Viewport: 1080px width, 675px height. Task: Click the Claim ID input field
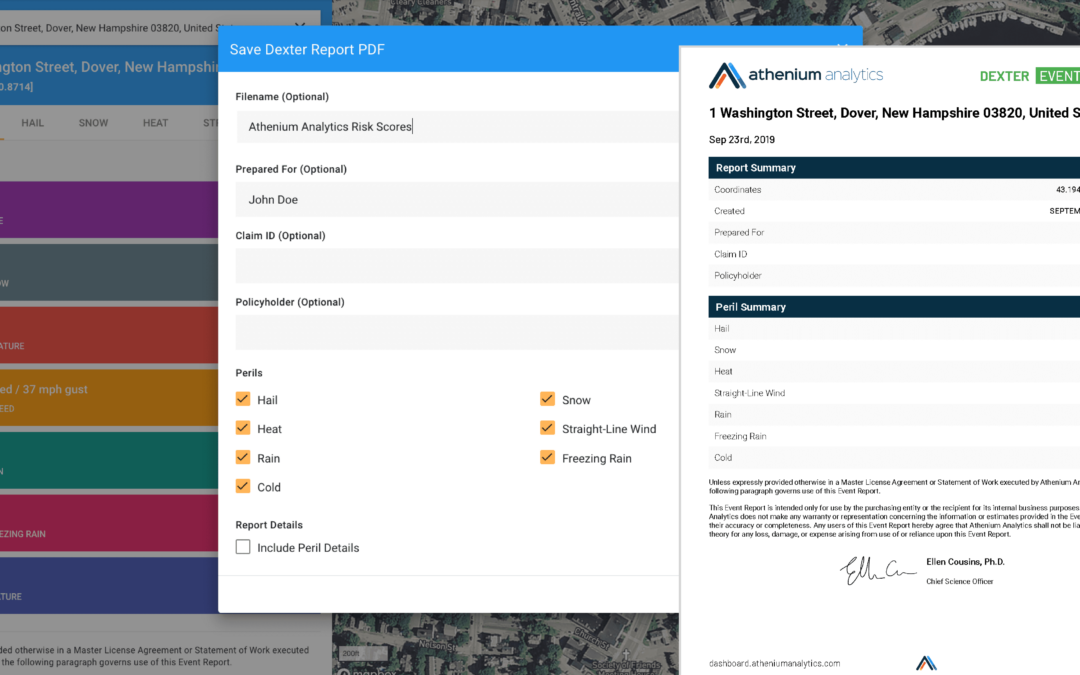457,267
